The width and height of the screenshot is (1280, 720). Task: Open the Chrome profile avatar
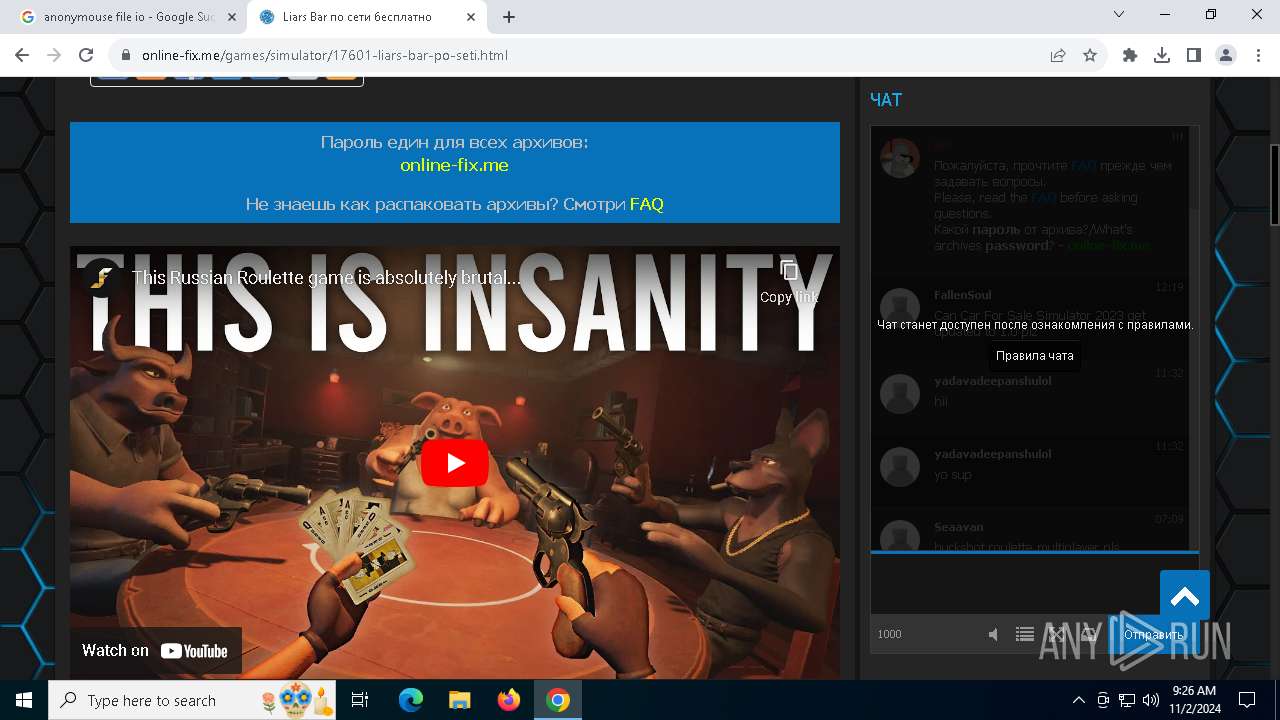(x=1226, y=55)
